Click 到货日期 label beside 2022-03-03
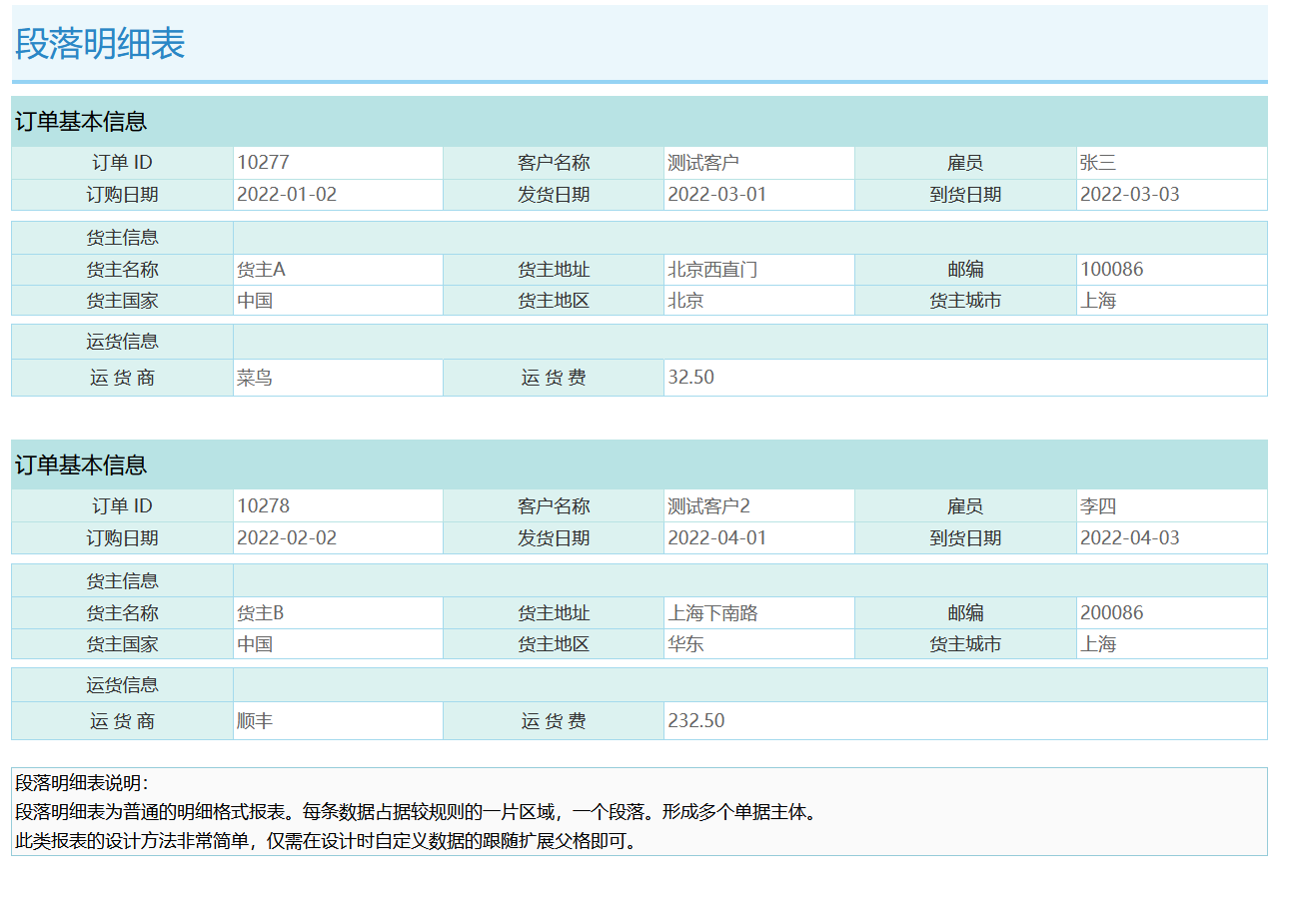The height and width of the screenshot is (924, 1294). [x=965, y=194]
